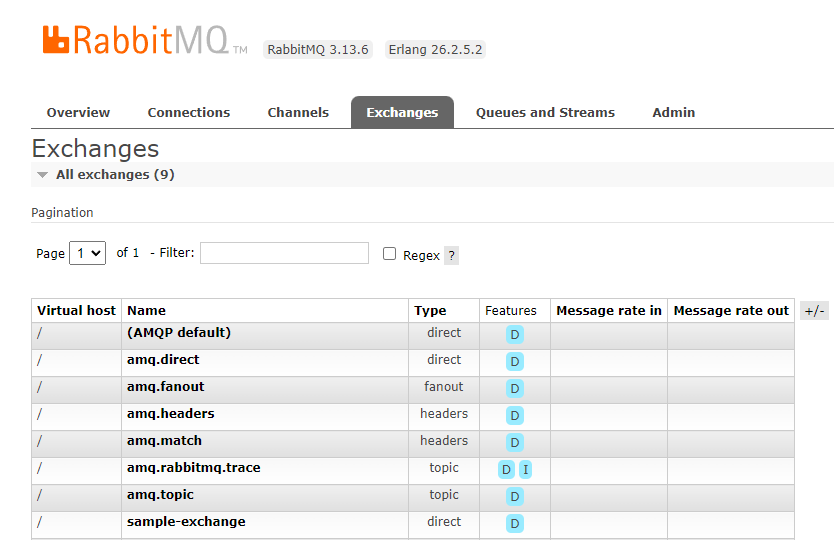Click the D feature badge for sample-exchange
834x540 pixels.
pyautogui.click(x=514, y=524)
